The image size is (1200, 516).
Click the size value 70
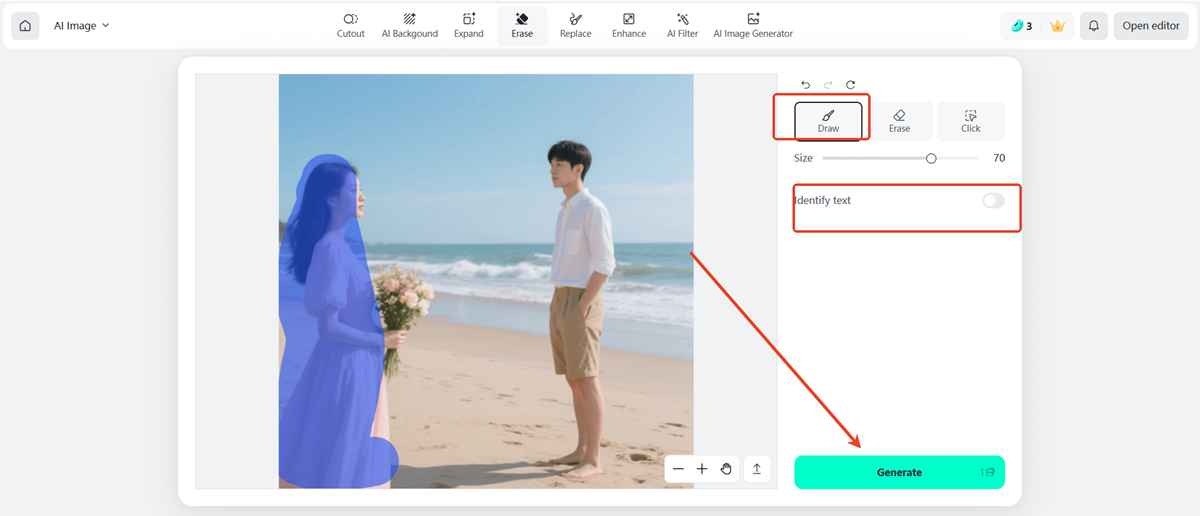tap(999, 158)
